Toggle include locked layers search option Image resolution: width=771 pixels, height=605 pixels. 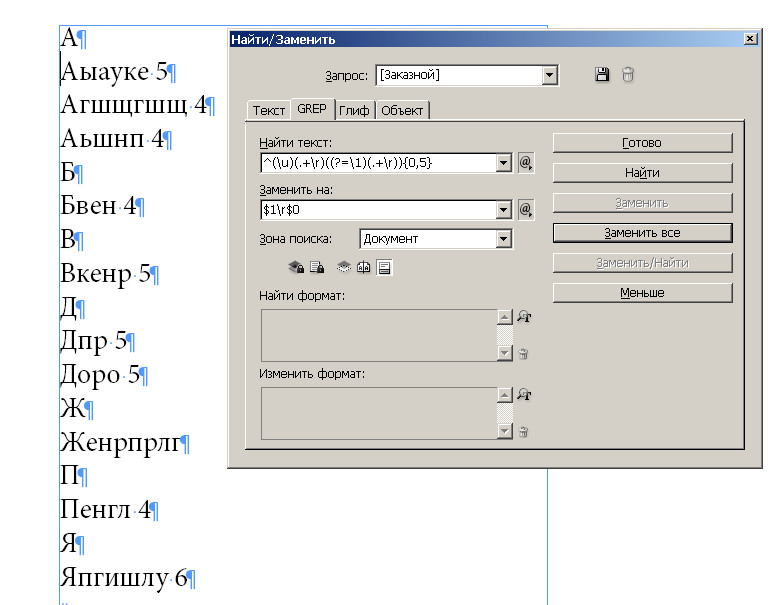click(296, 267)
